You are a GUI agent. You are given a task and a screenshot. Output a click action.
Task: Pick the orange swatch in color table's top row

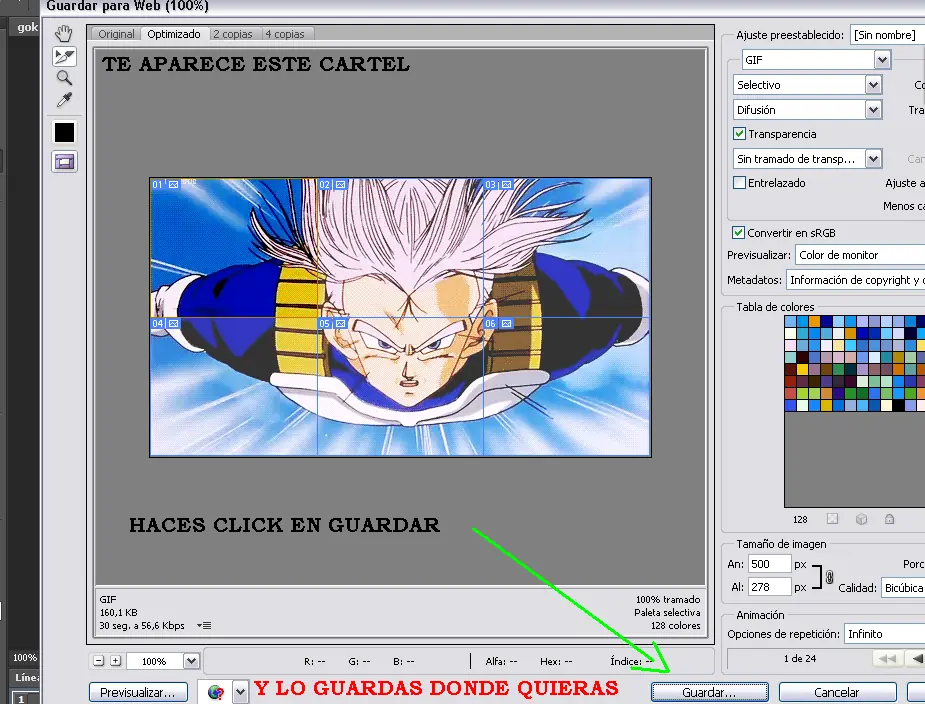(815, 321)
